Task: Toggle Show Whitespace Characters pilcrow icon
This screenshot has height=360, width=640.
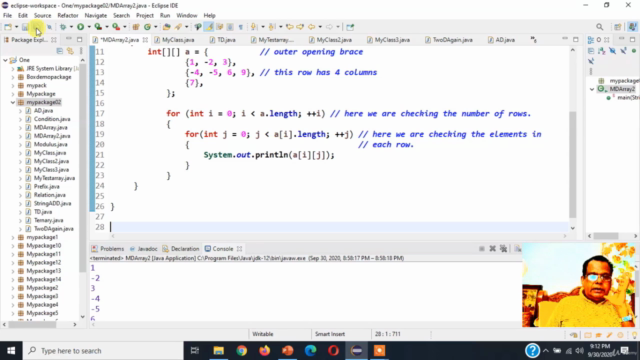Action: [x=241, y=27]
